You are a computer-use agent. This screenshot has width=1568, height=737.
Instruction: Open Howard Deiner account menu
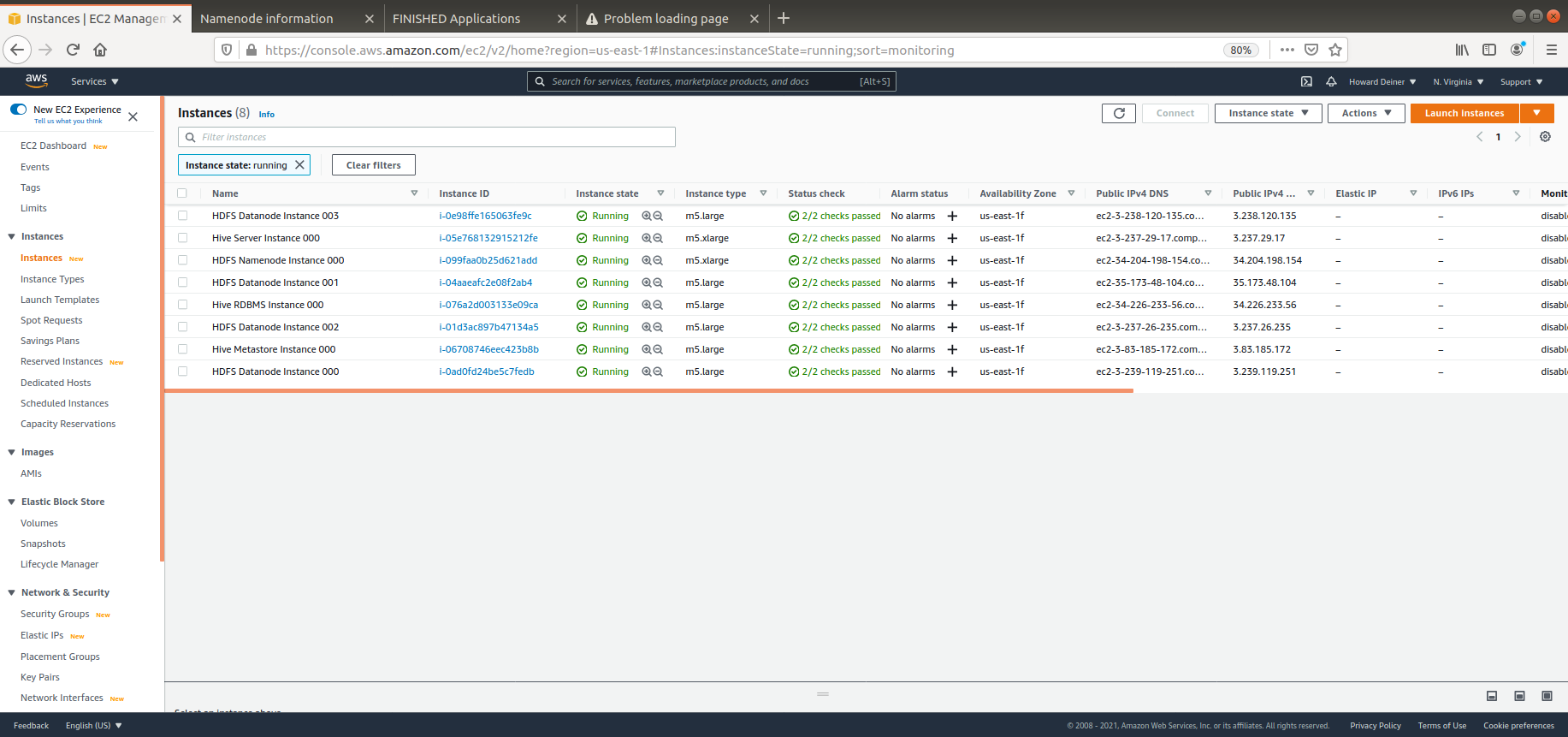tap(1382, 82)
